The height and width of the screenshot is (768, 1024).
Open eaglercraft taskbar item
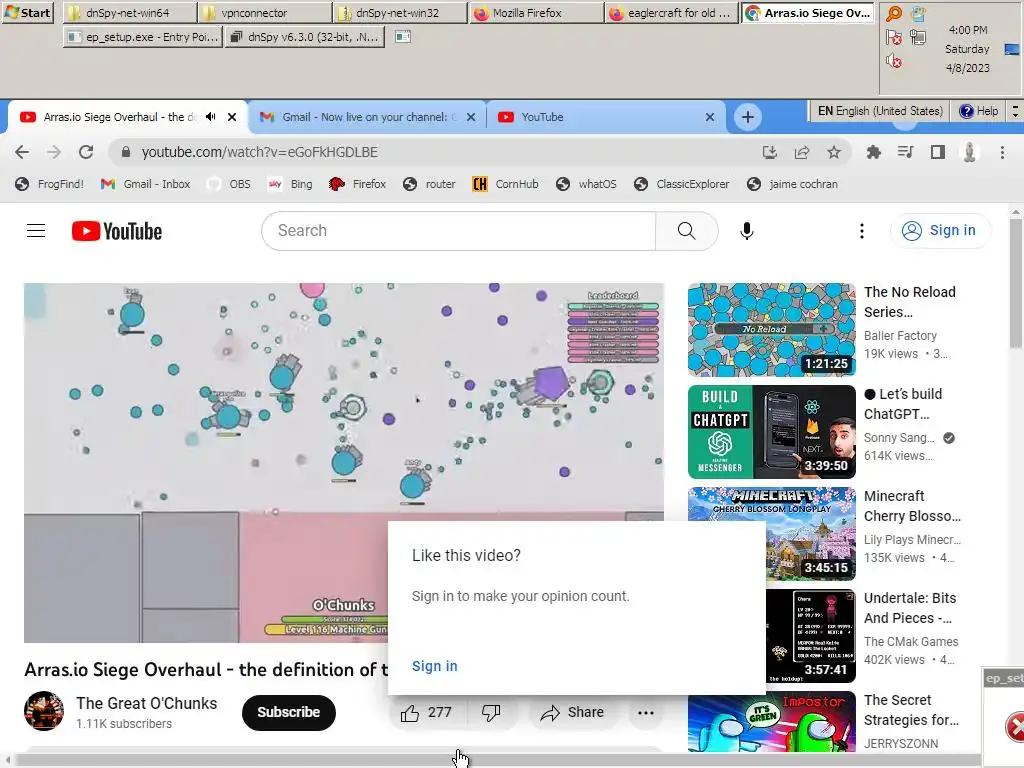pyautogui.click(x=672, y=12)
